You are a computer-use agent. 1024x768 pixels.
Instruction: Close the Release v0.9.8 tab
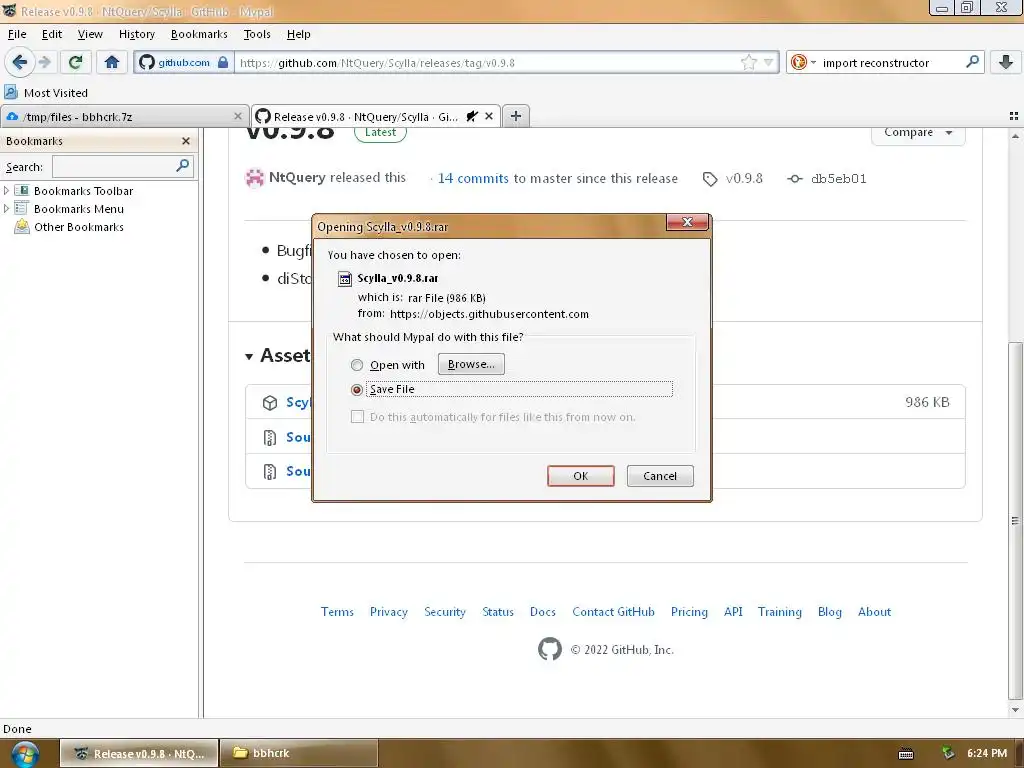coord(488,116)
